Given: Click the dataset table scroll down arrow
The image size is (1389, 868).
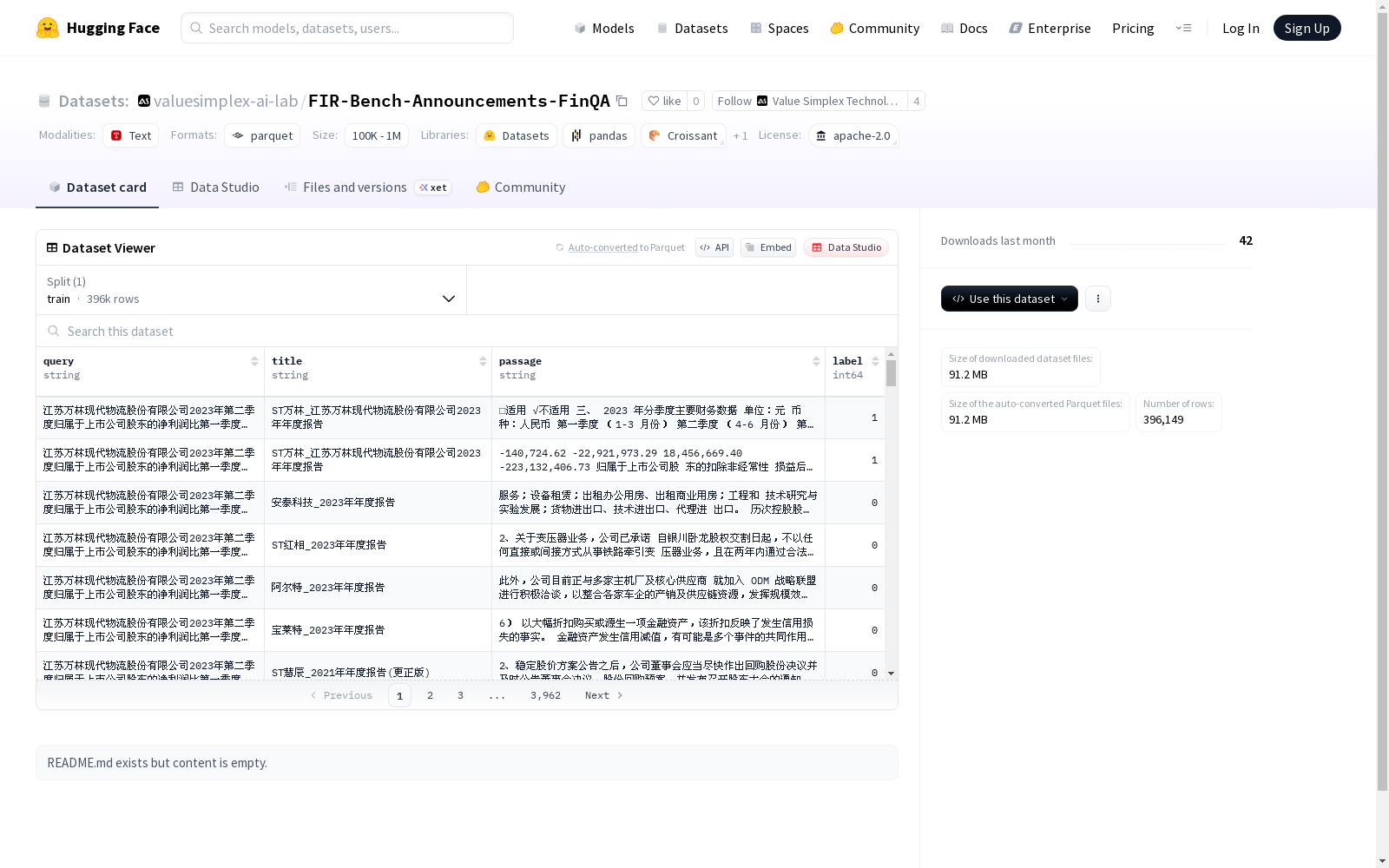Looking at the screenshot, I should click(x=891, y=674).
